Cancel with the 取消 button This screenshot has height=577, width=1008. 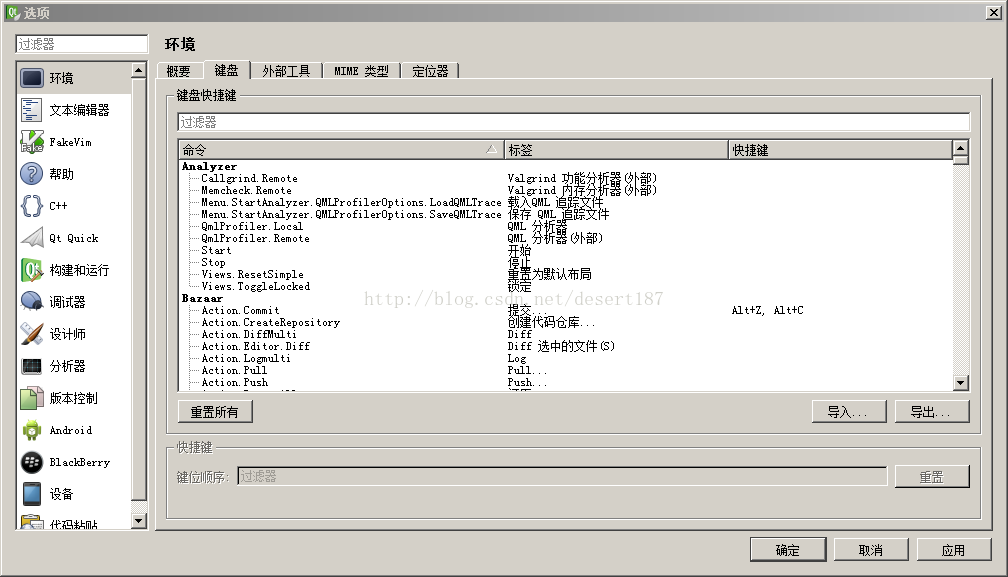[x=871, y=550]
